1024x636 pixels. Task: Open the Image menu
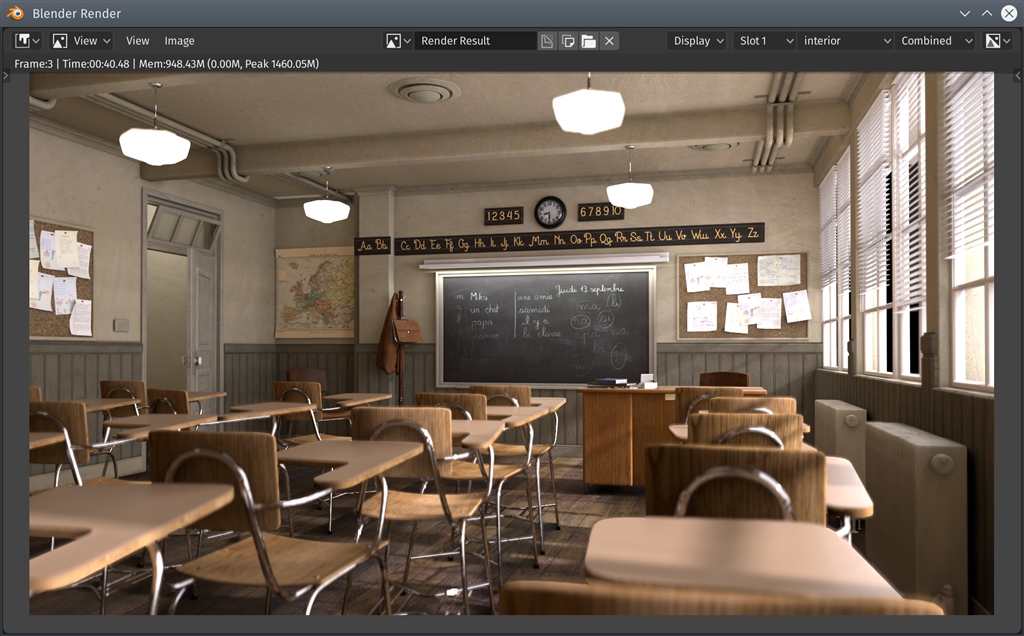[x=179, y=40]
